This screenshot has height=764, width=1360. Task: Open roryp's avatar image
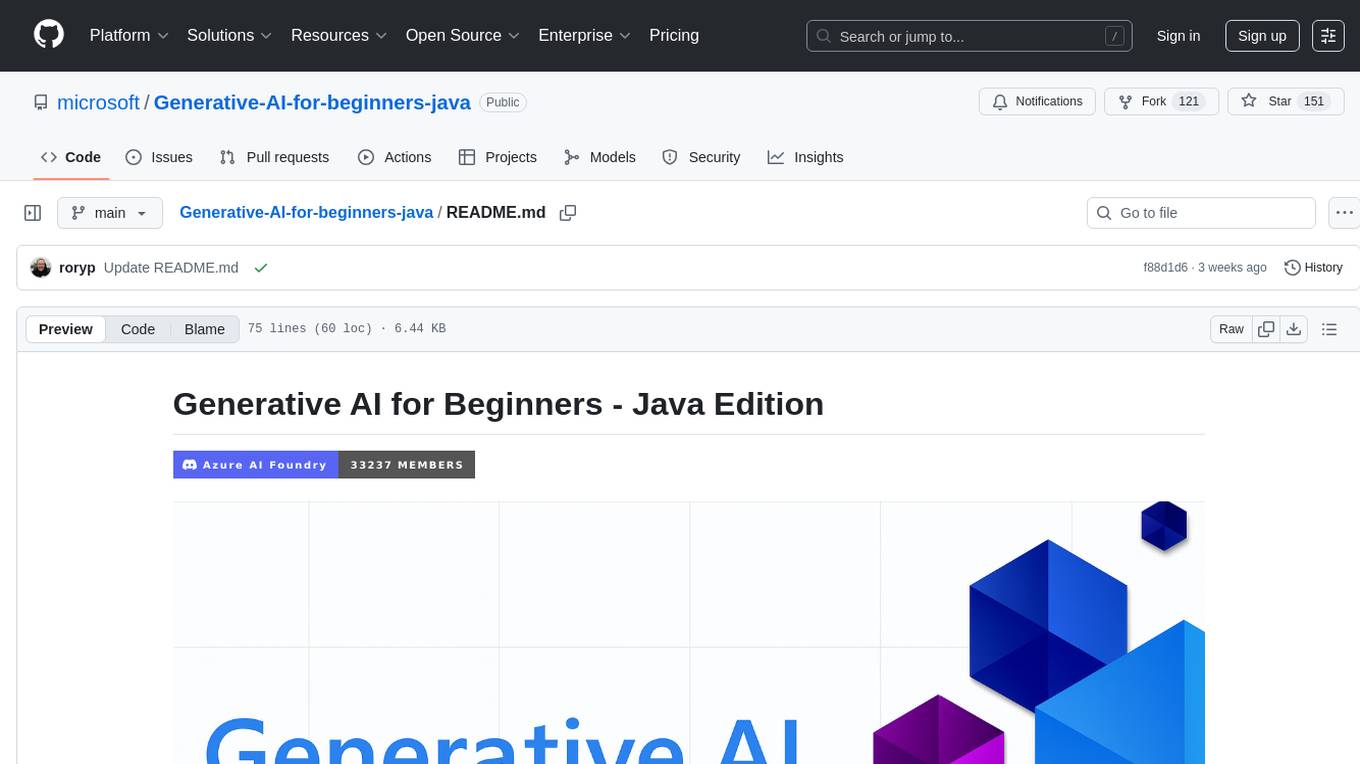click(x=41, y=268)
